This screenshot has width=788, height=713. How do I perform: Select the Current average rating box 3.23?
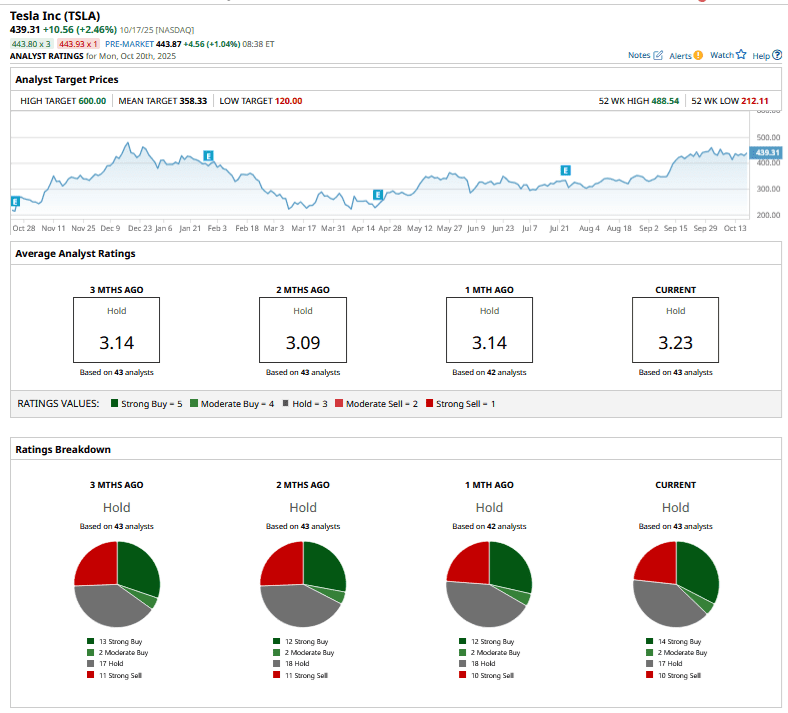coord(675,331)
